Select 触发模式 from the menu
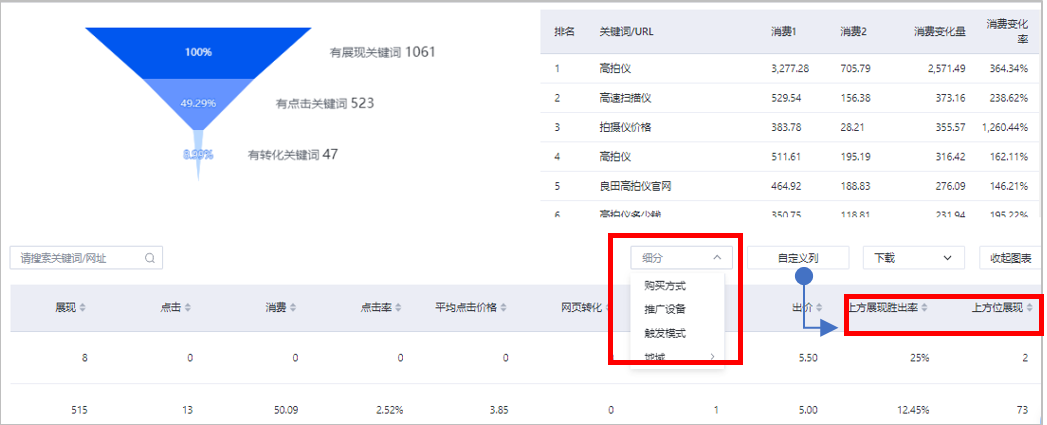The height and width of the screenshot is (425, 1047). point(665,333)
